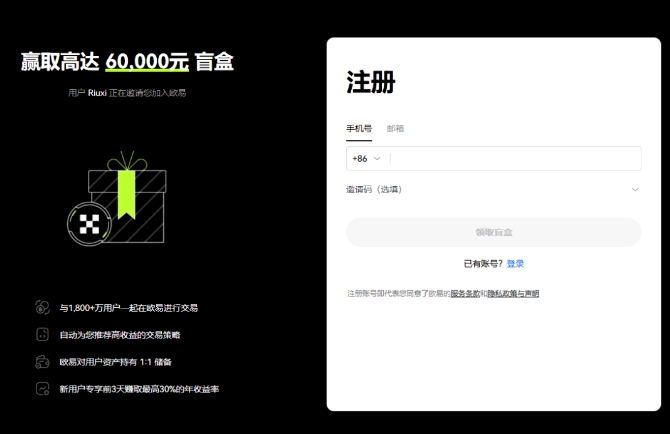Open the 隐私政策与声明 link
Viewport: 670px width, 434px height.
point(513,293)
